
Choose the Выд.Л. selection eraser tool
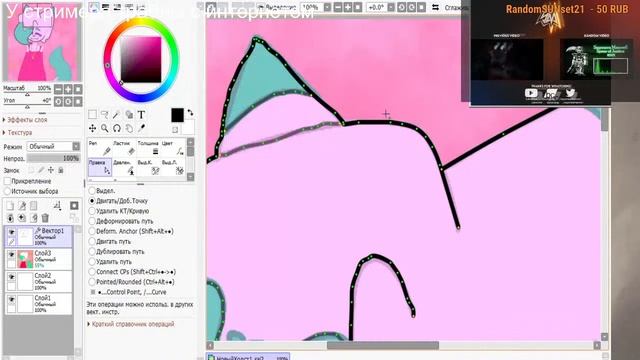pyautogui.click(x=173, y=167)
